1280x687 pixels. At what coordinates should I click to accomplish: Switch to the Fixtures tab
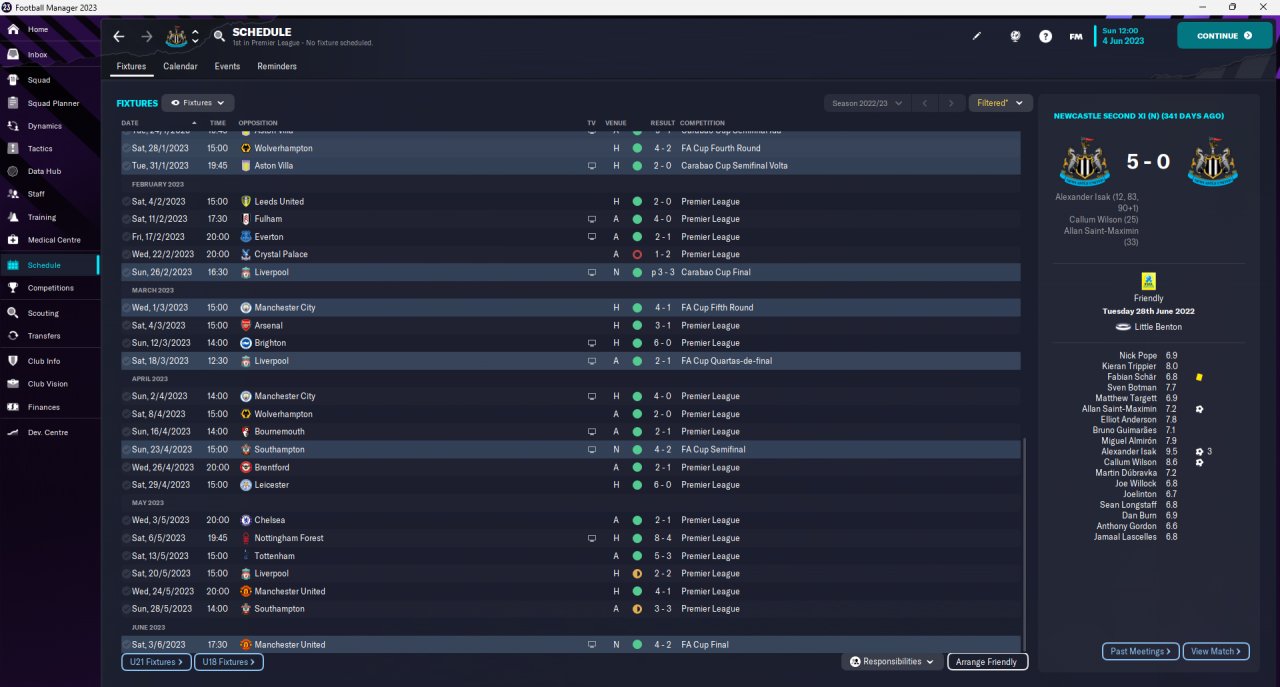point(131,66)
